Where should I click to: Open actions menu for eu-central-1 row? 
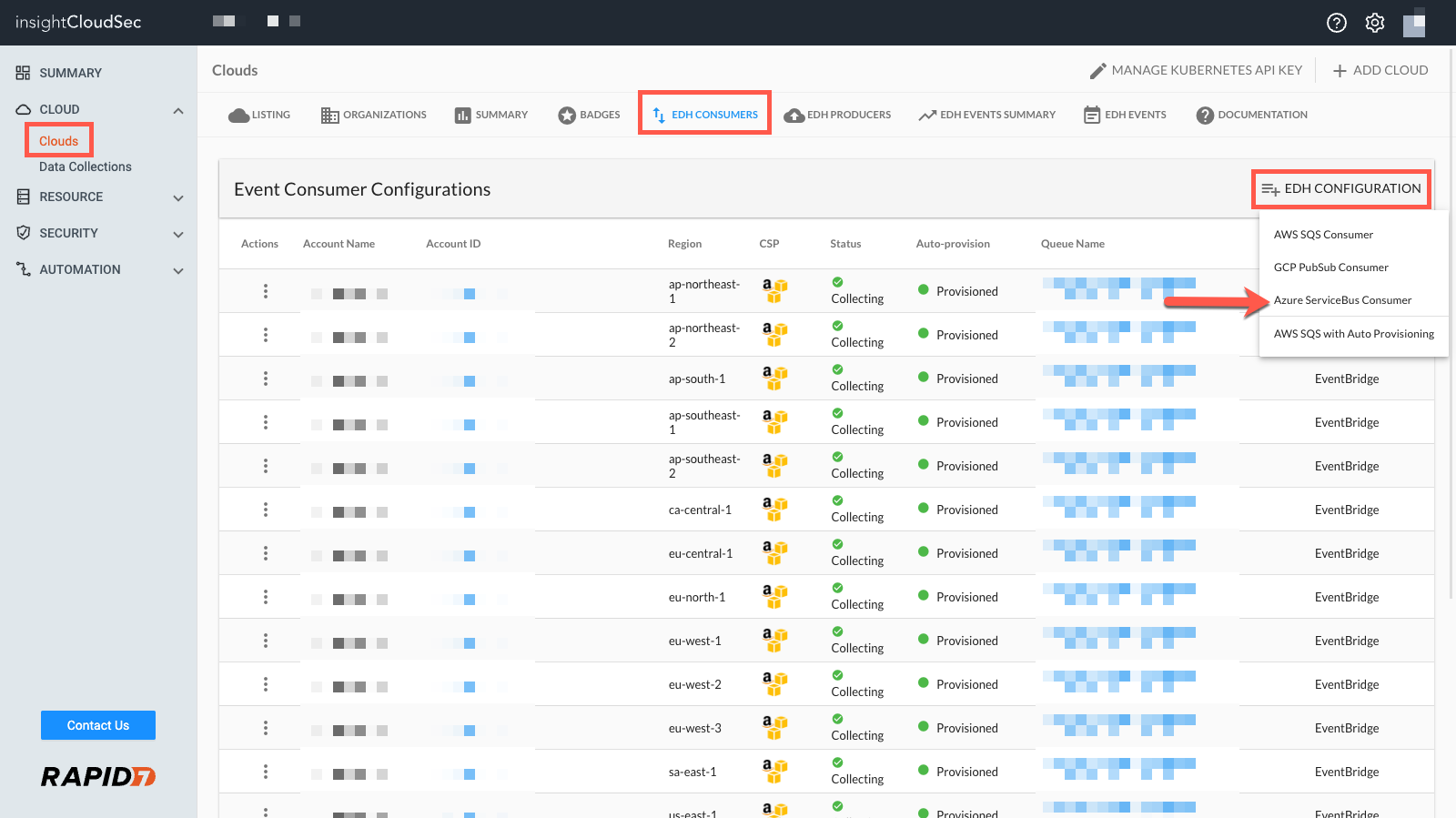[266, 553]
